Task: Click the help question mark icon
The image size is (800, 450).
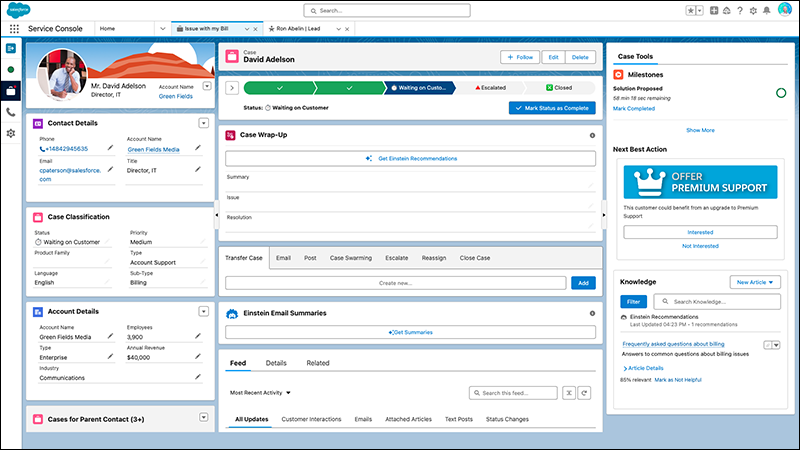Action: tap(738, 10)
